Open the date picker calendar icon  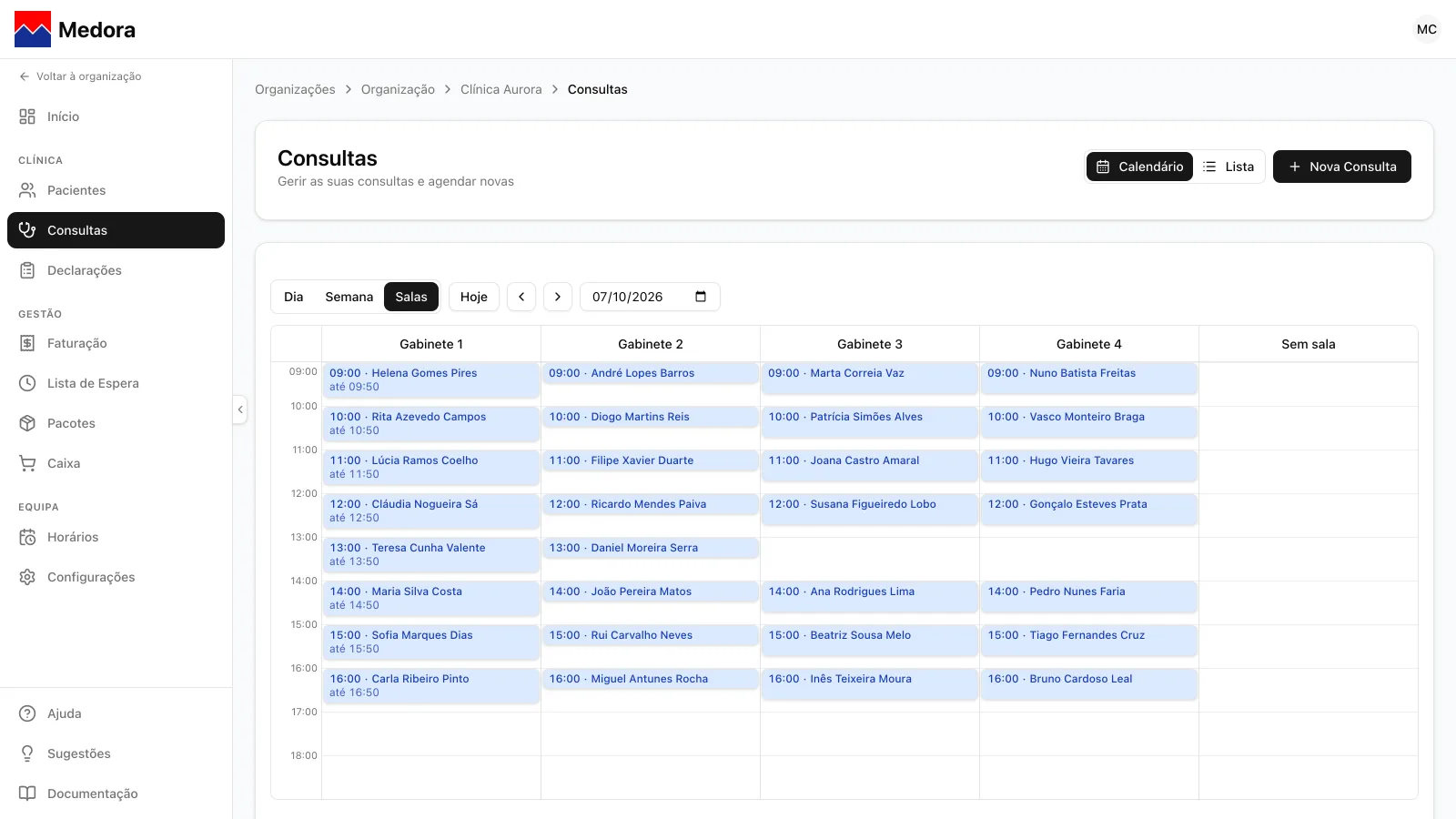701,297
